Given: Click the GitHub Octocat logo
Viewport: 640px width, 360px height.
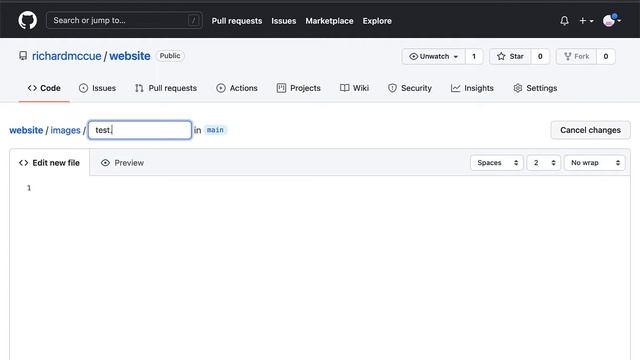Looking at the screenshot, I should (27, 20).
